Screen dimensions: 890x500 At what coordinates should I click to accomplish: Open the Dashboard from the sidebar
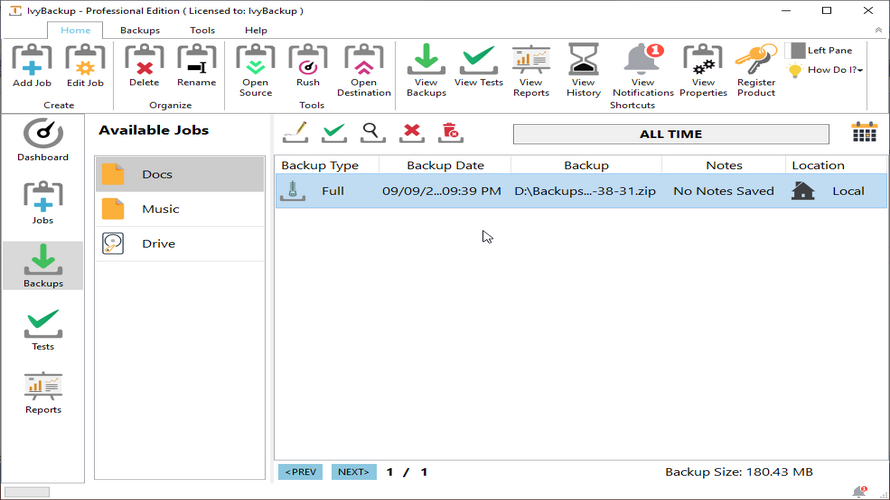click(x=43, y=140)
